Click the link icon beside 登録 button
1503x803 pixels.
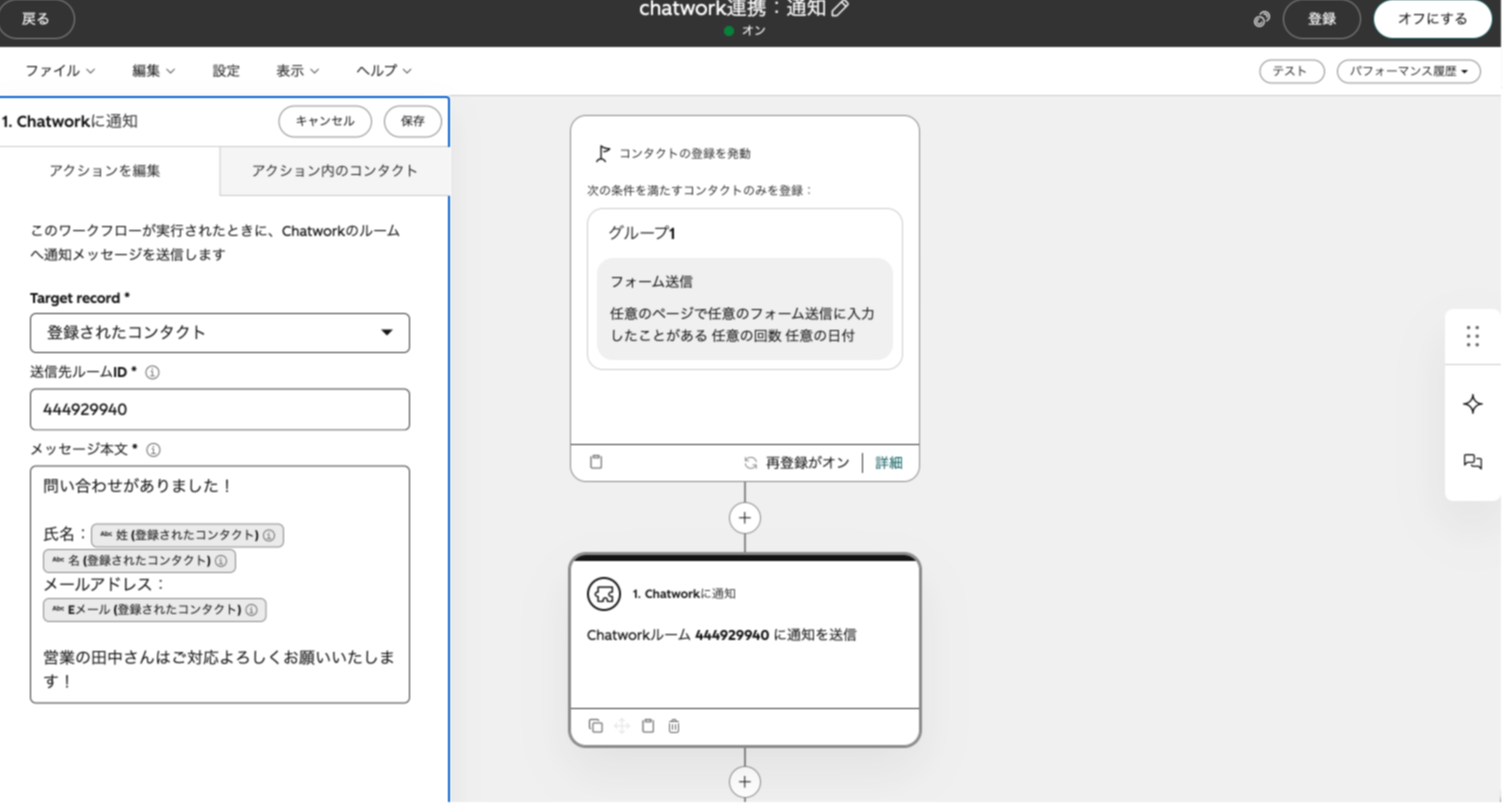tap(1262, 19)
